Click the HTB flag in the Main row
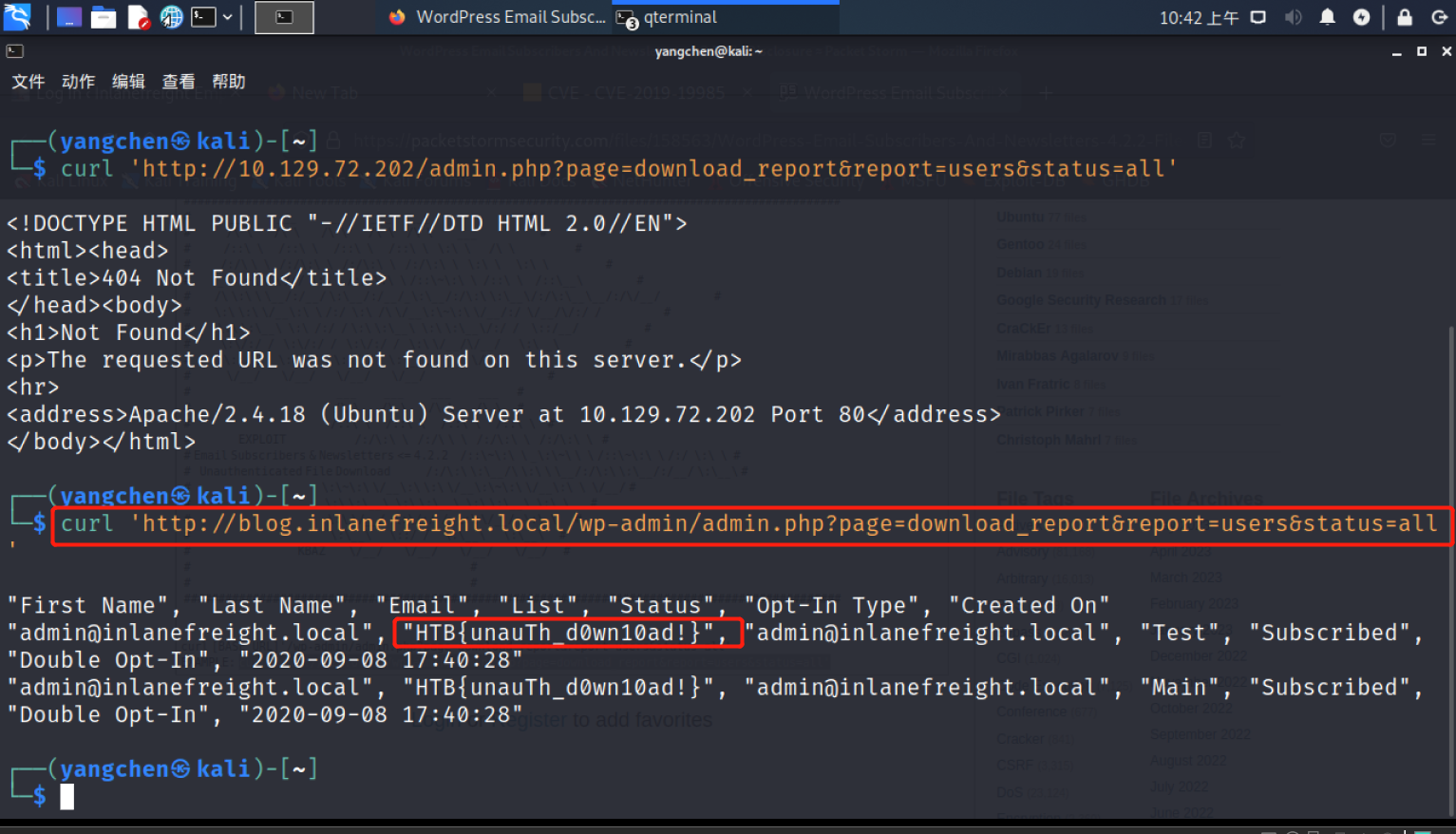 point(558,688)
